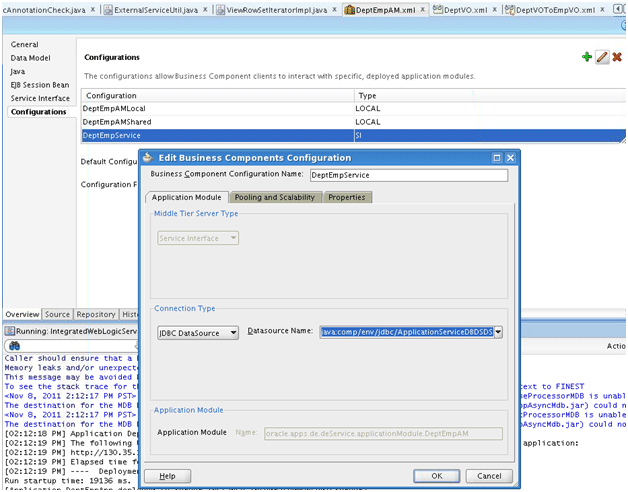Delete configuration with red X icon
Viewport: 628px width, 492px height.
pyautogui.click(x=617, y=57)
